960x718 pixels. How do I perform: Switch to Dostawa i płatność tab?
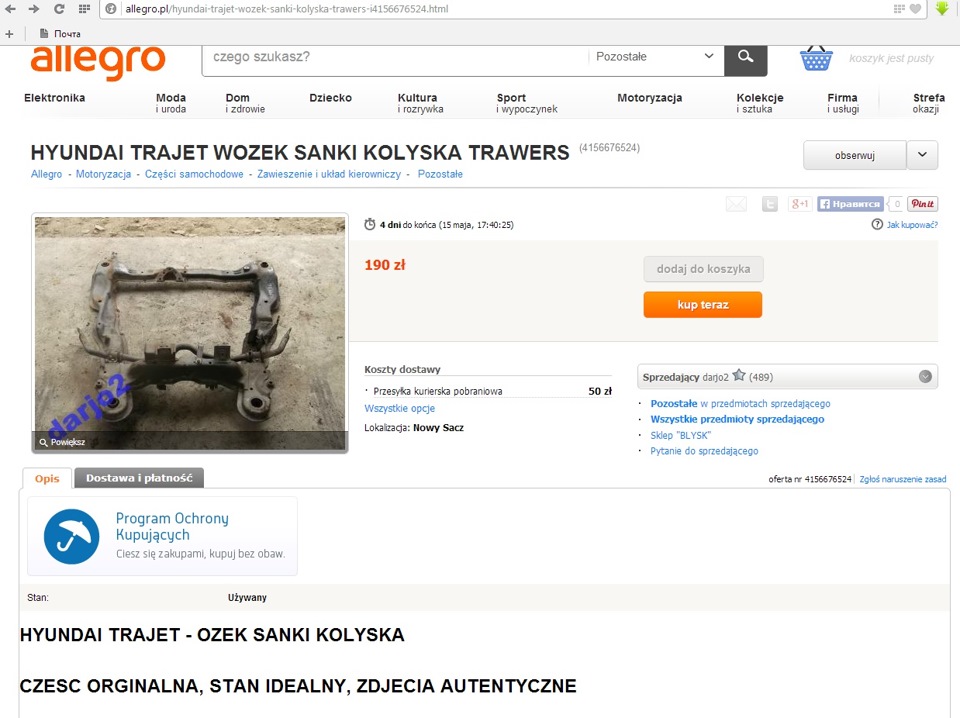click(139, 478)
